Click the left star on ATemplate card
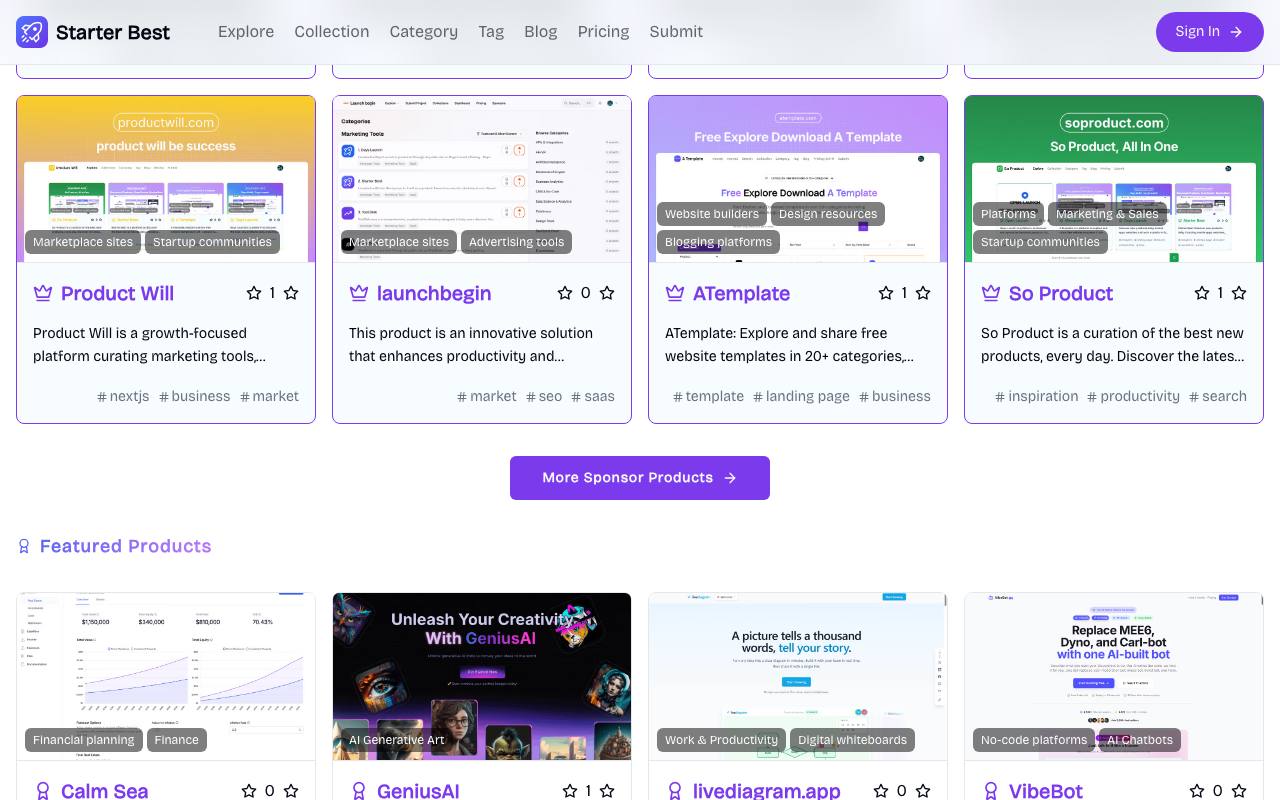This screenshot has height=800, width=1280. (886, 293)
